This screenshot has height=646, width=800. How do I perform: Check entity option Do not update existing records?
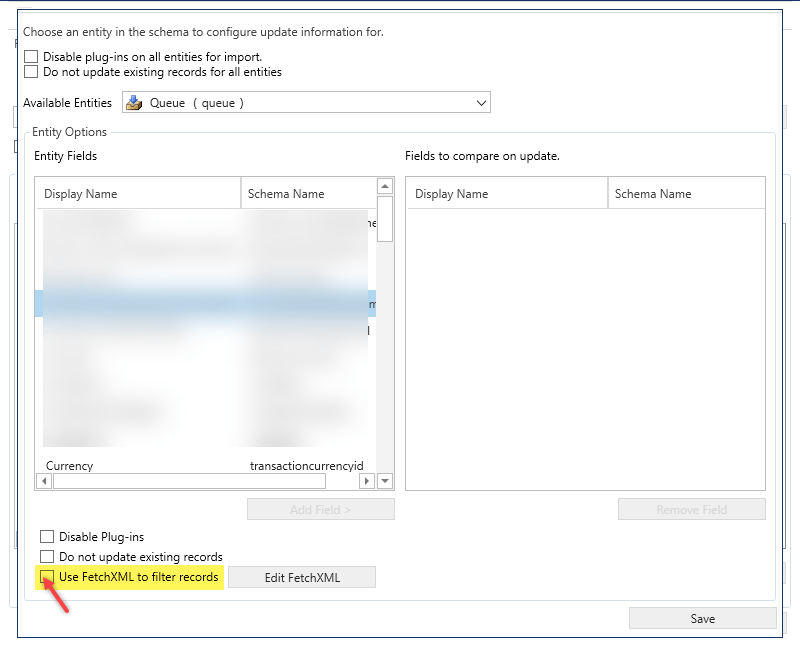[47, 556]
